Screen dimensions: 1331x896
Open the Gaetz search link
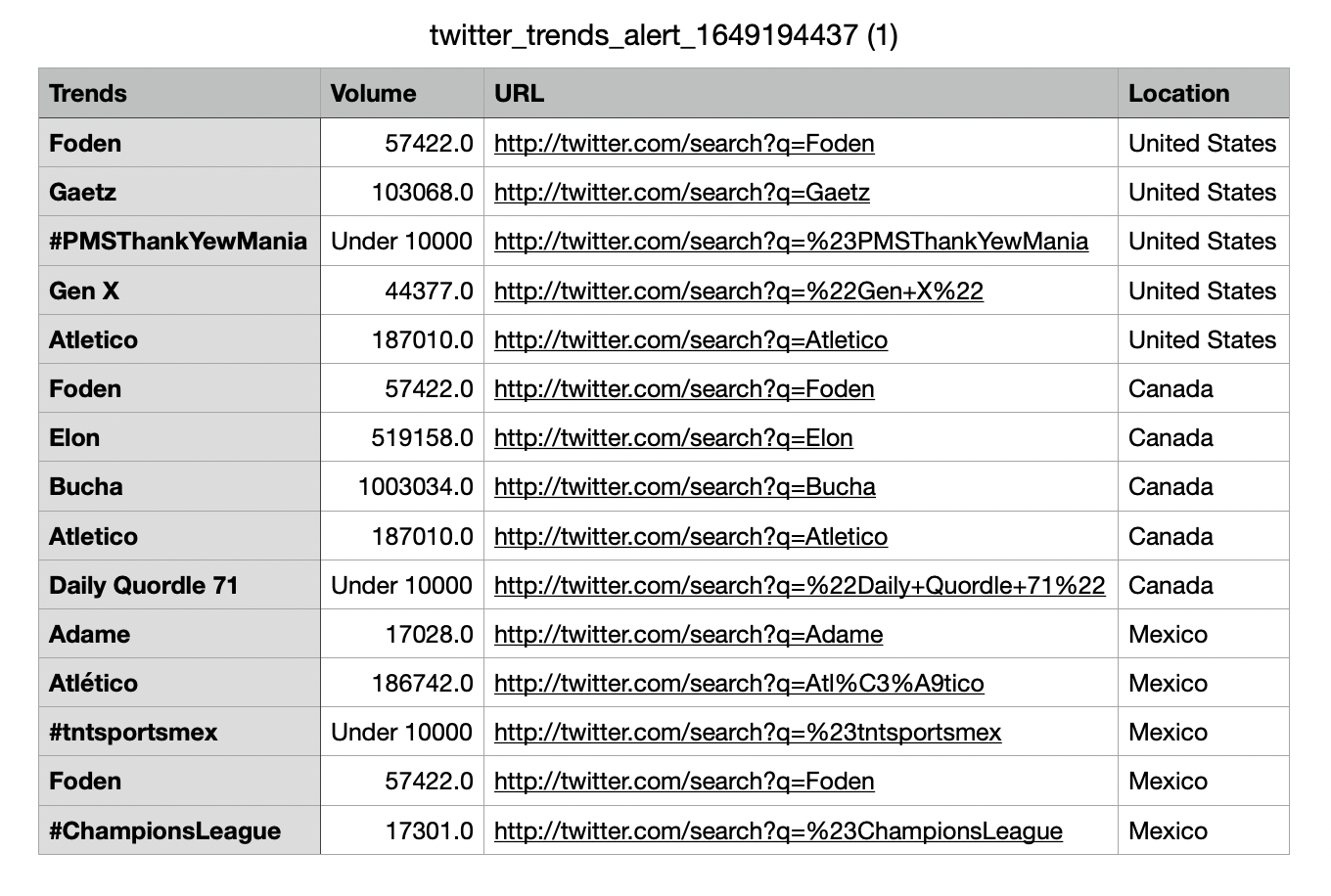point(681,193)
